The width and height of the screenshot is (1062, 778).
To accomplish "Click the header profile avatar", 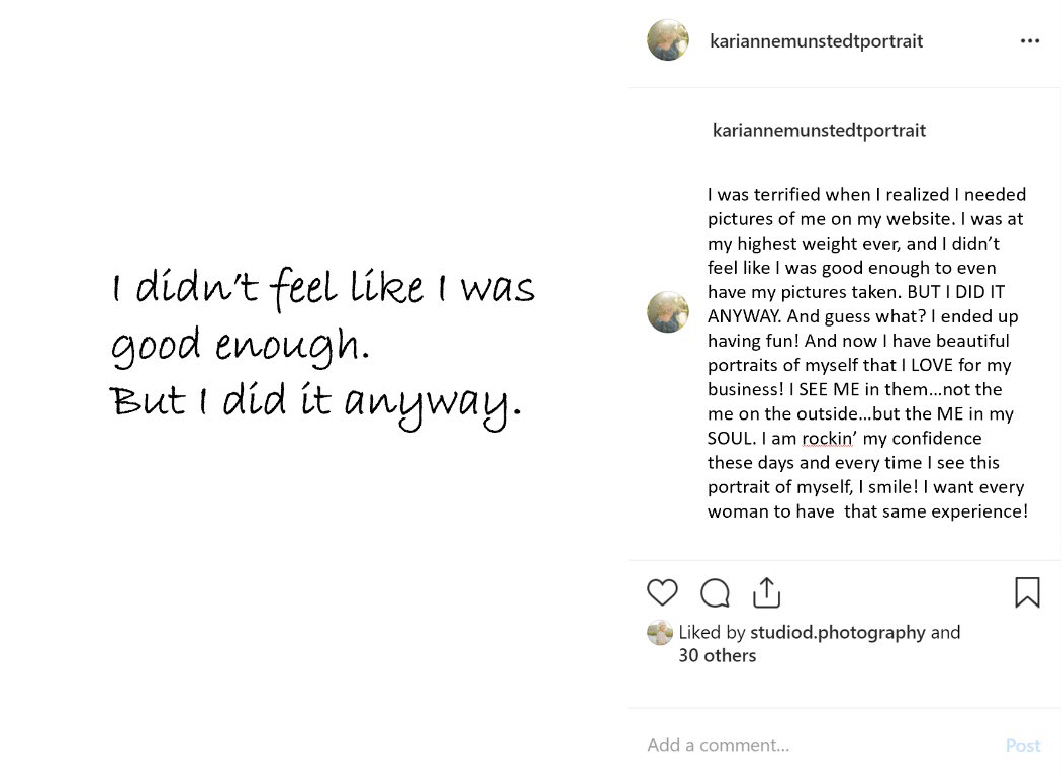I will [668, 41].
